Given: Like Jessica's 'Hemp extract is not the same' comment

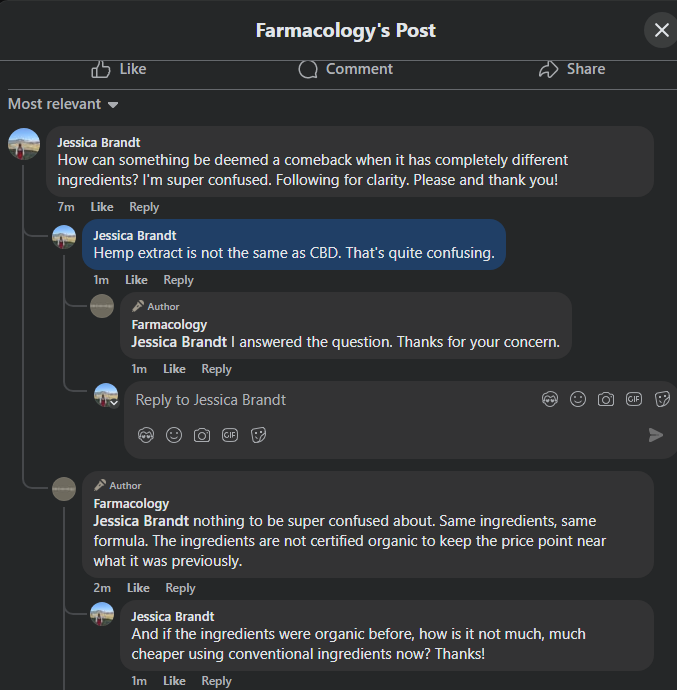Looking at the screenshot, I should click(x=136, y=280).
